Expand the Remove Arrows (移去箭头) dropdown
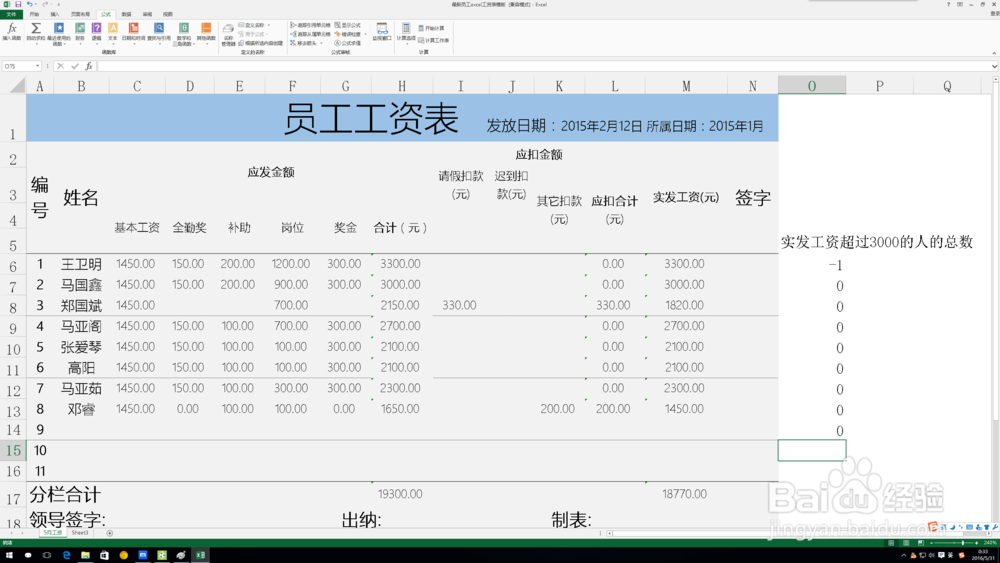The width and height of the screenshot is (1000, 563). [321, 43]
